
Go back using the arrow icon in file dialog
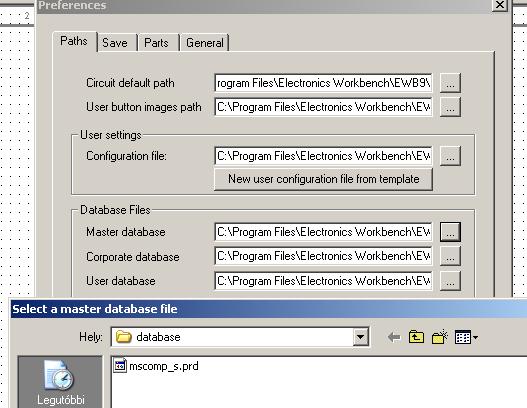tap(394, 337)
